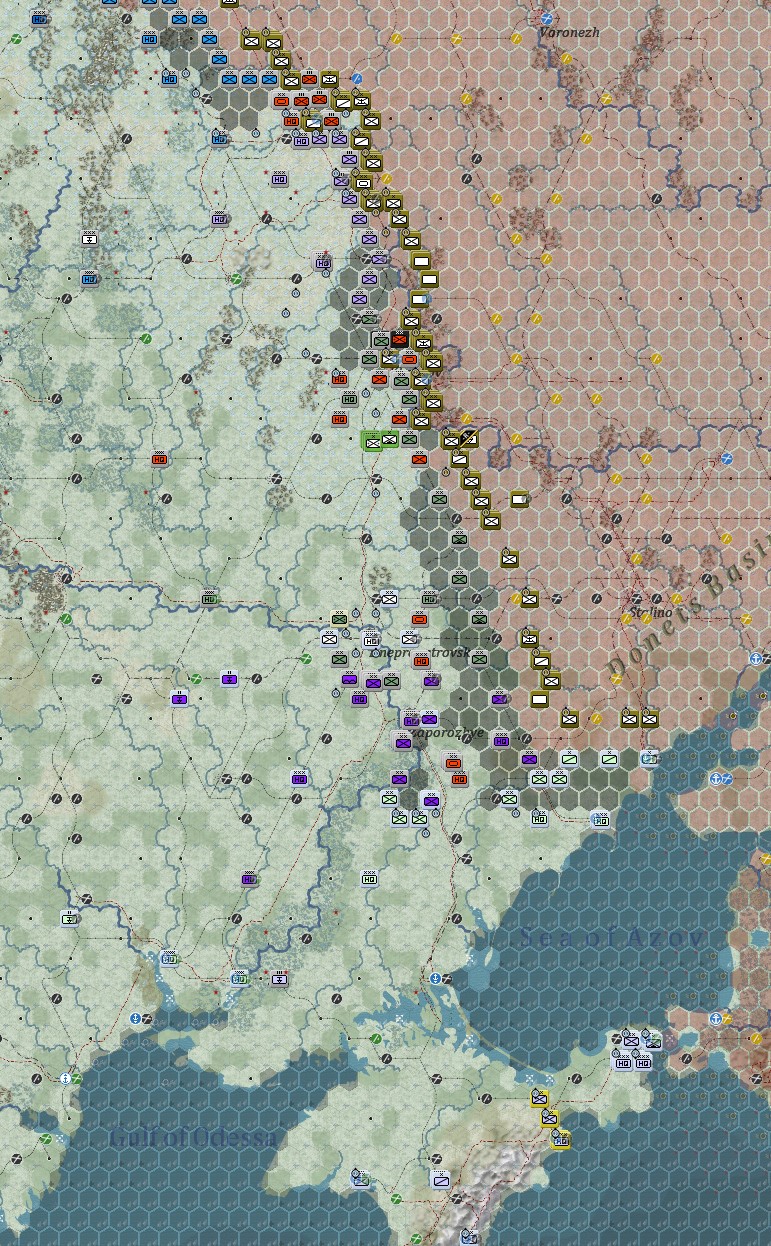Click the Sea of Azov label
This screenshot has width=771, height=1246.
pos(612,939)
